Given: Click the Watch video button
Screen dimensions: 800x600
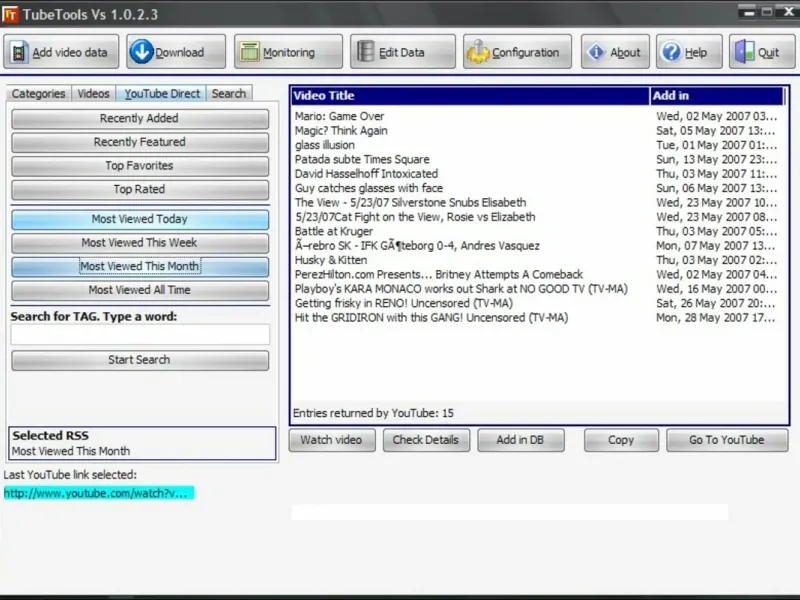Looking at the screenshot, I should 332,440.
